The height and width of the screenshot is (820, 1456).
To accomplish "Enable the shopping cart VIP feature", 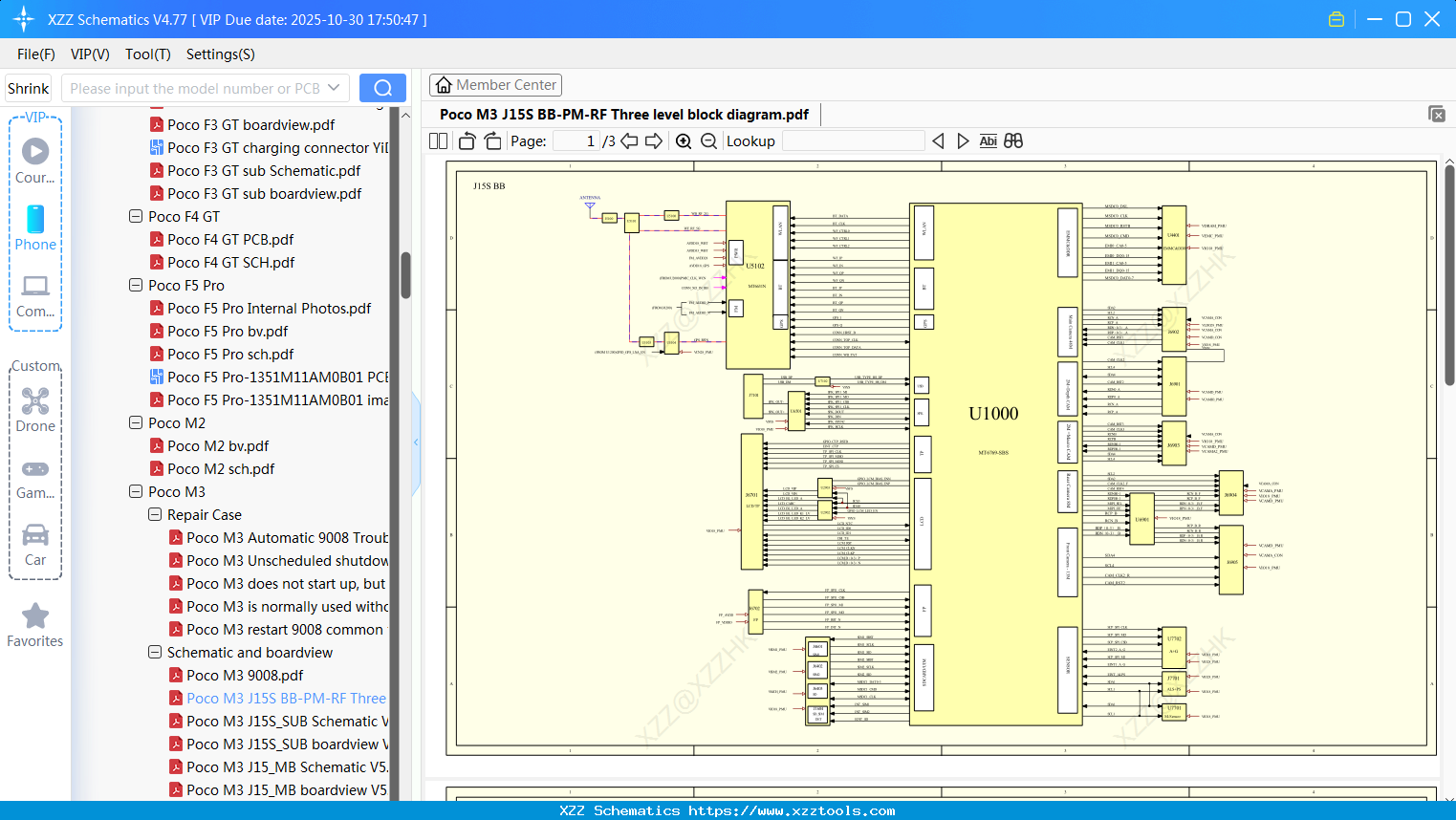I will [1336, 18].
